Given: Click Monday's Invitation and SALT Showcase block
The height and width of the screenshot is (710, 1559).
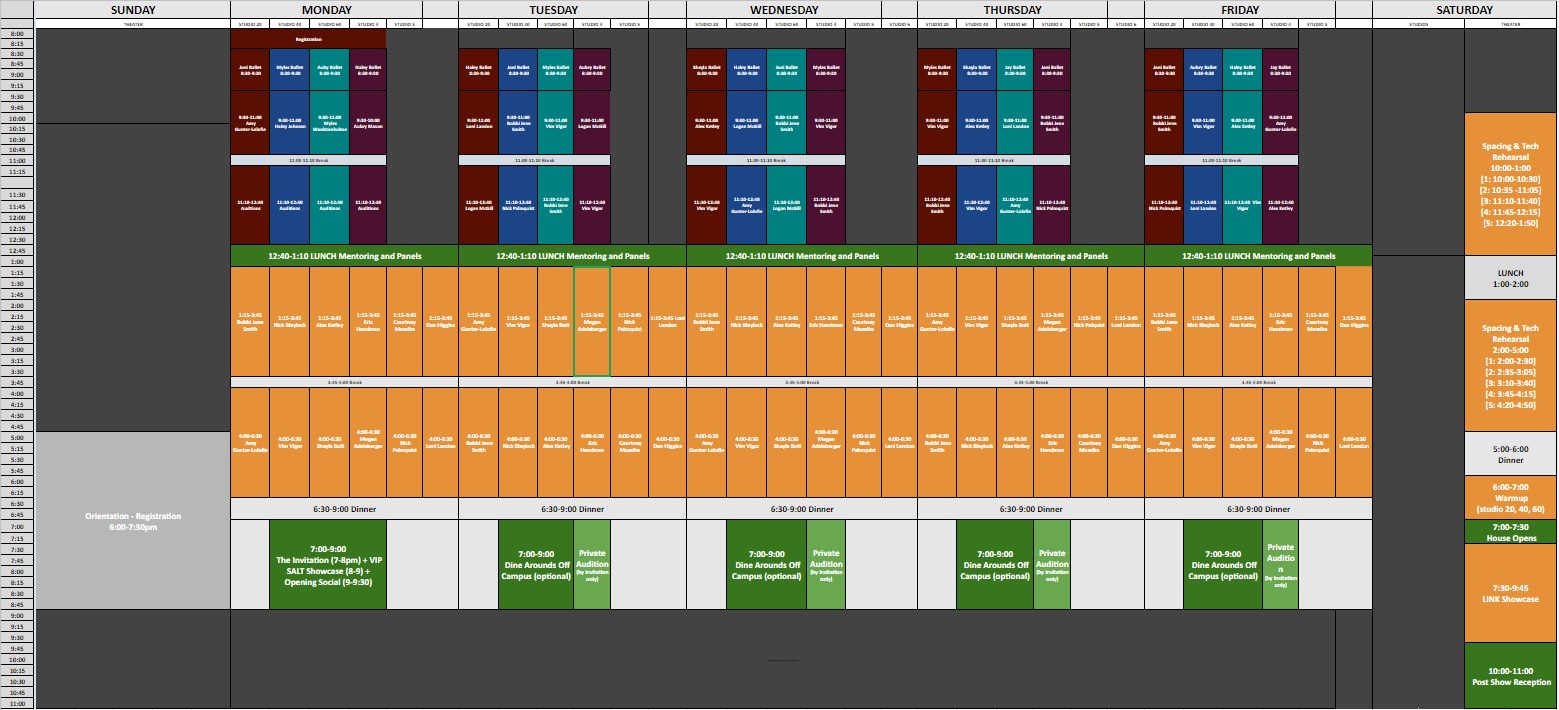Looking at the screenshot, I should point(327,565).
